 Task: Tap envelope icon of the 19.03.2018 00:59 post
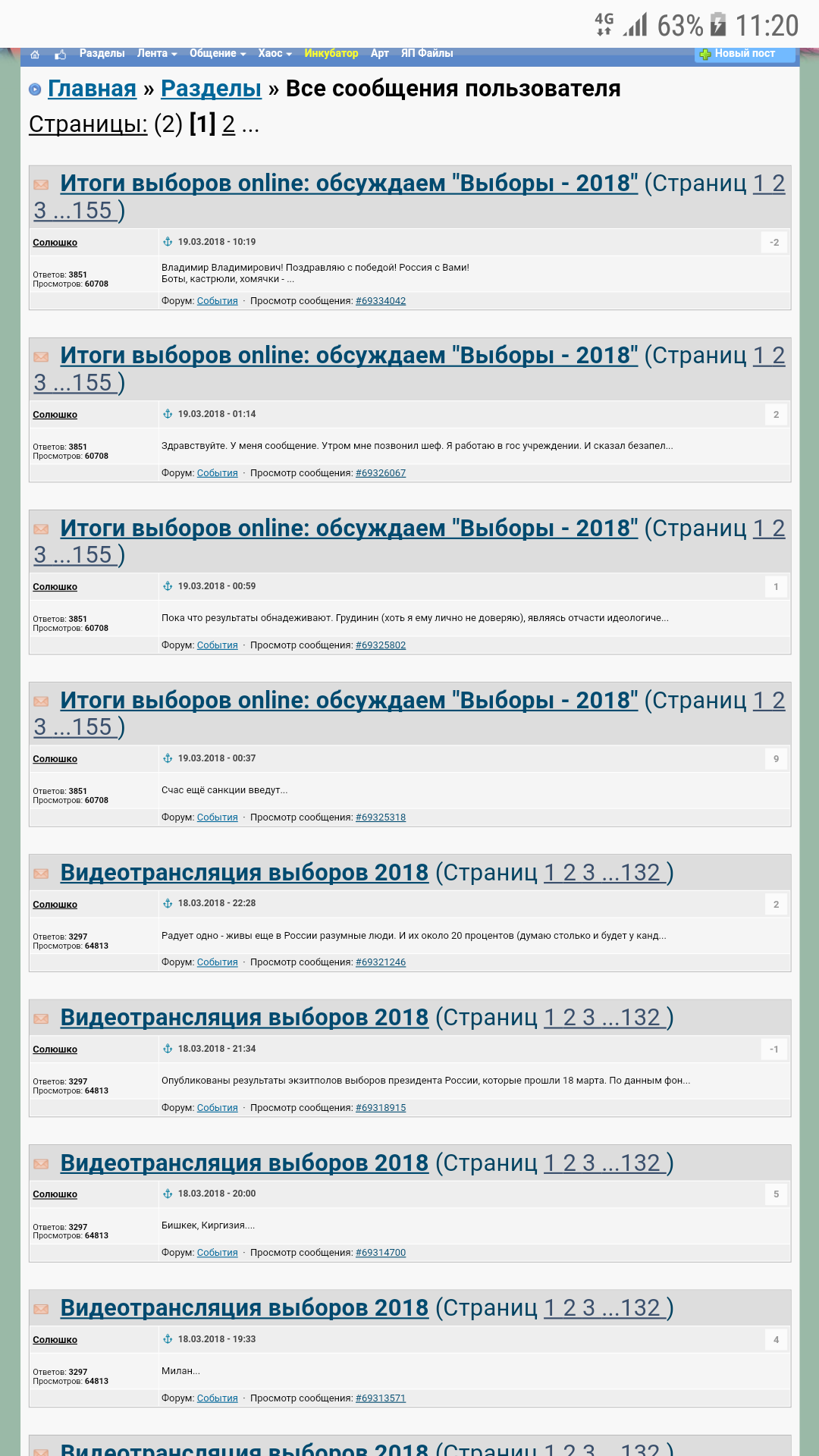tap(42, 529)
